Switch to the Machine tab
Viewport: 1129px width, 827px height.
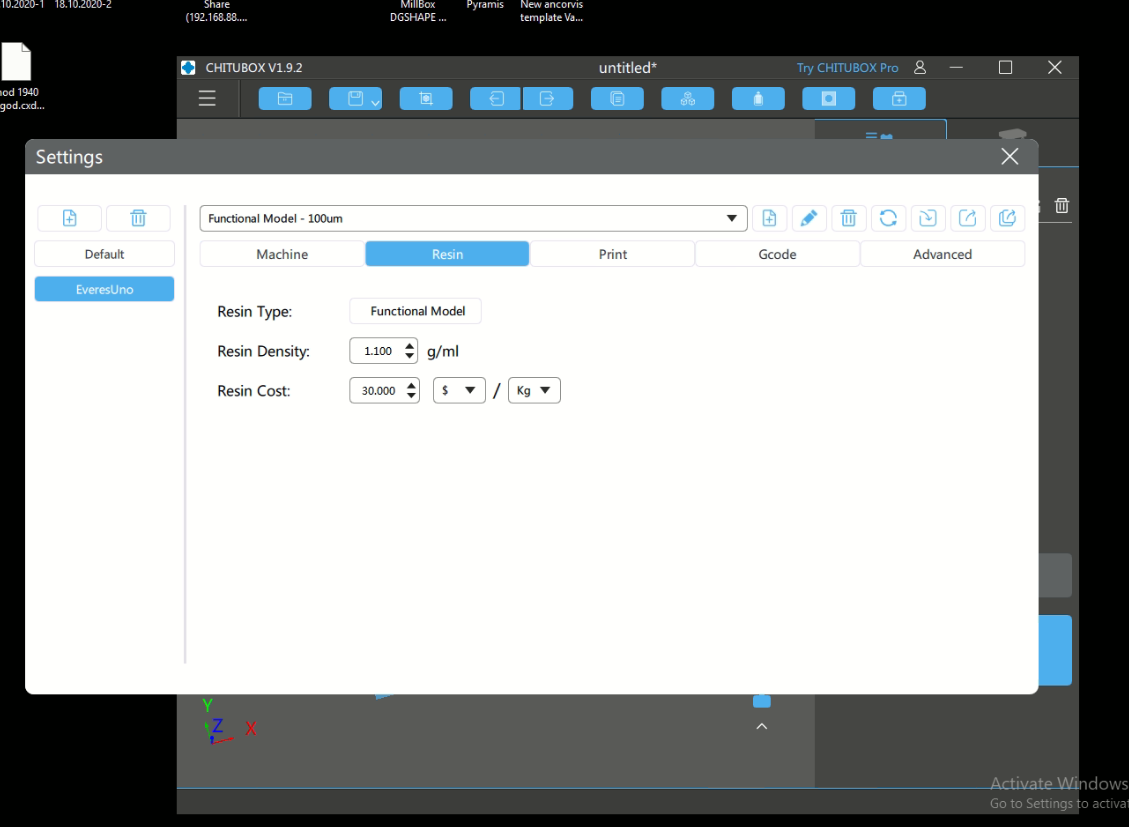(x=282, y=254)
